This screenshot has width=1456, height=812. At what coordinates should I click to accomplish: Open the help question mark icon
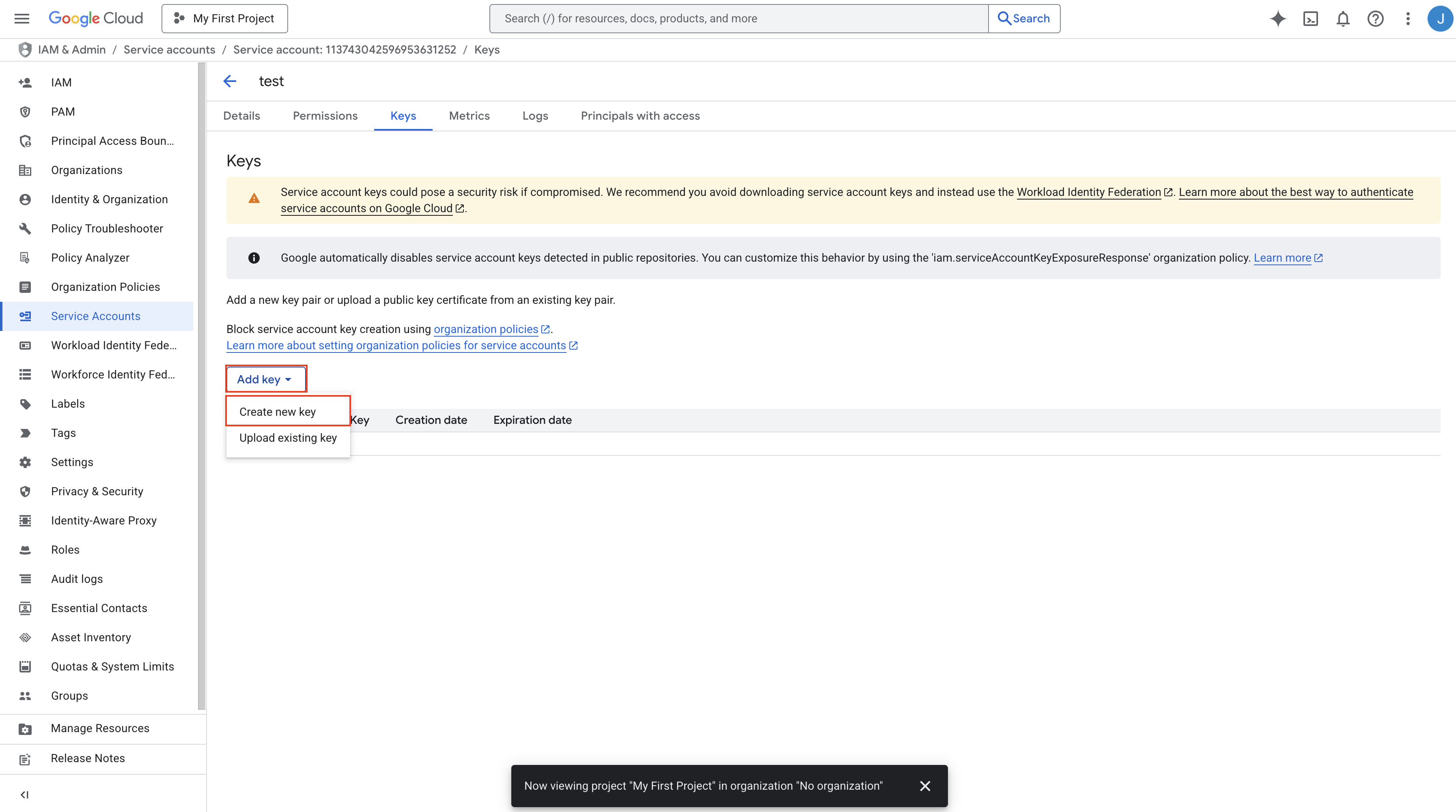click(1375, 19)
